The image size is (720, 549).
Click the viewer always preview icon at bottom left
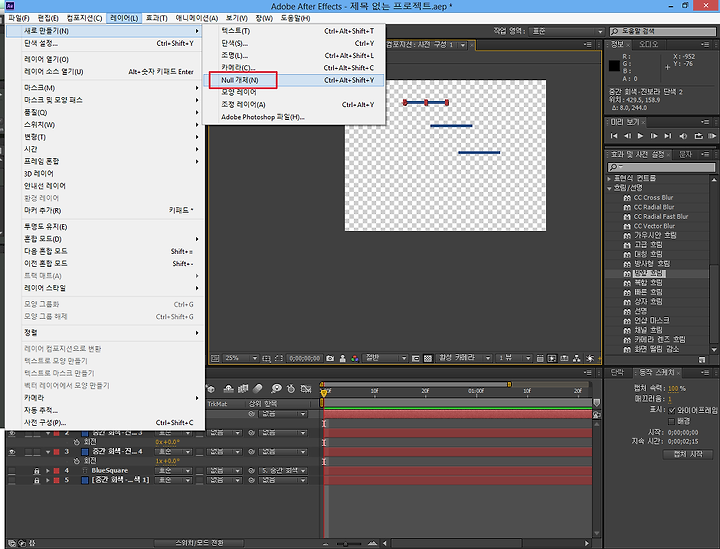pyautogui.click(x=214, y=359)
